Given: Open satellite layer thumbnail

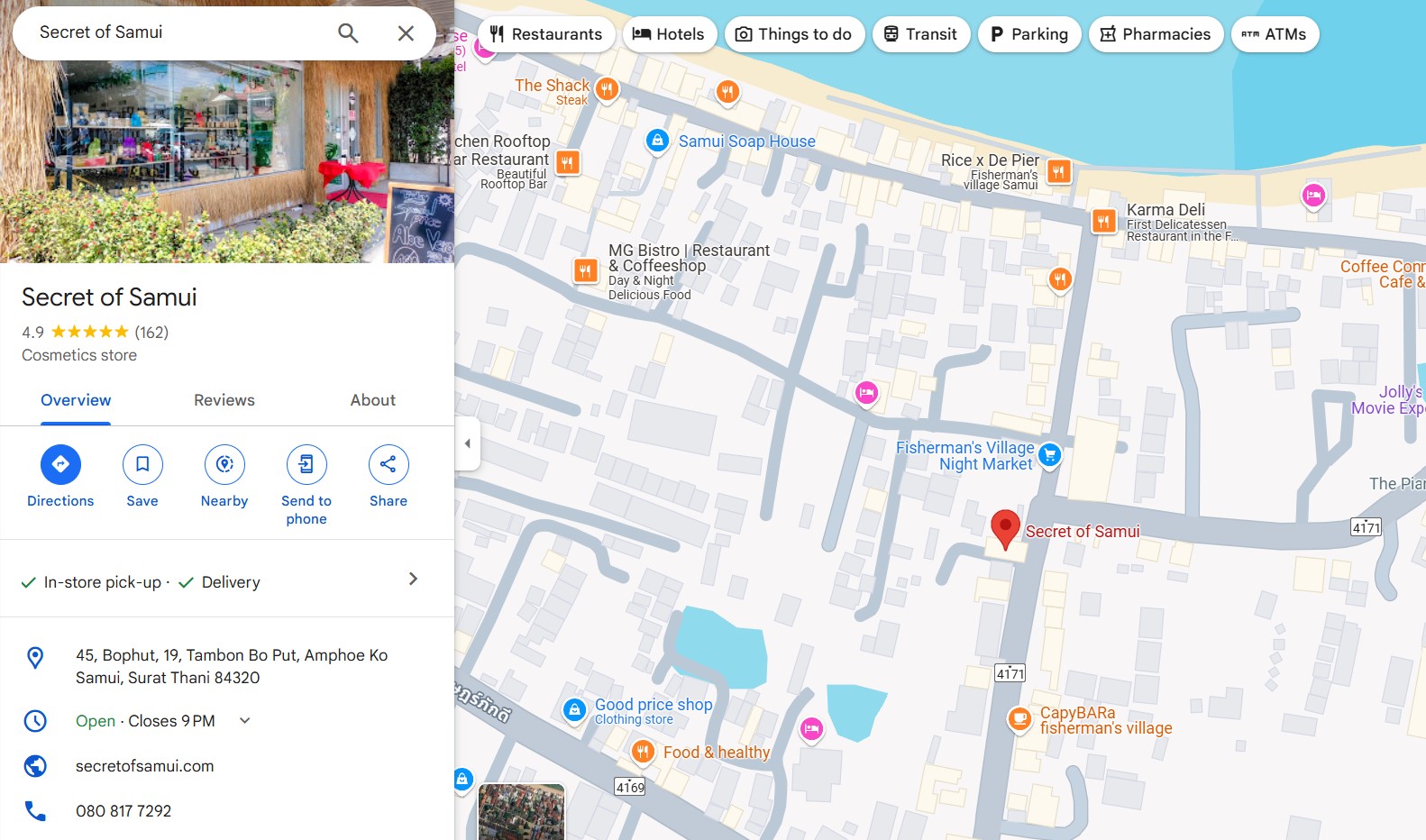Looking at the screenshot, I should [521, 811].
